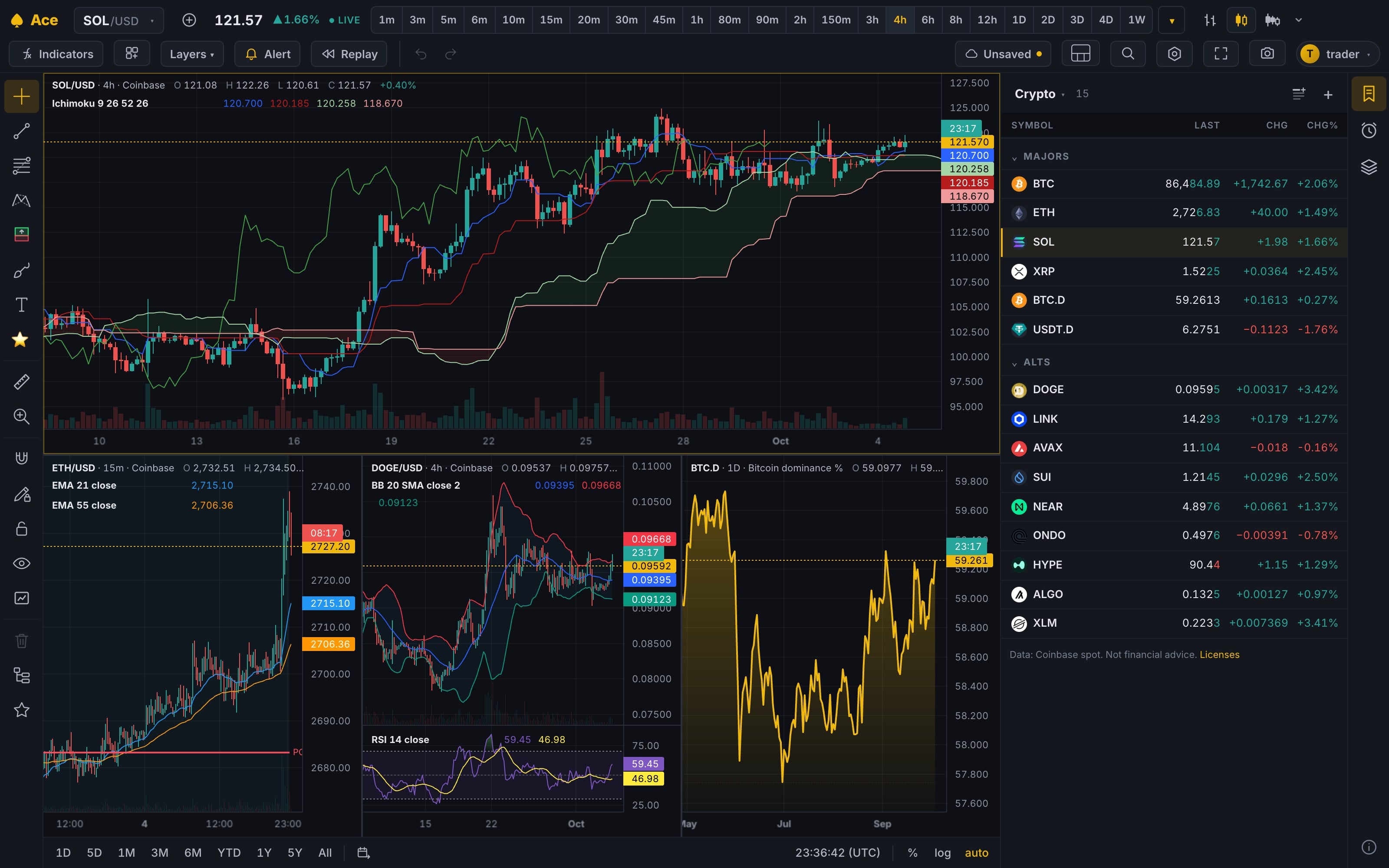Add symbol to compare with plus icon
Screen dimensions: 1389x868
coord(189,20)
